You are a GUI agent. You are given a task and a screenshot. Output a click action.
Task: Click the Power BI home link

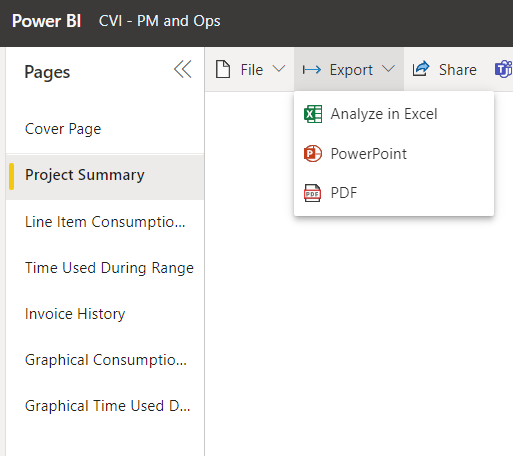pos(46,21)
